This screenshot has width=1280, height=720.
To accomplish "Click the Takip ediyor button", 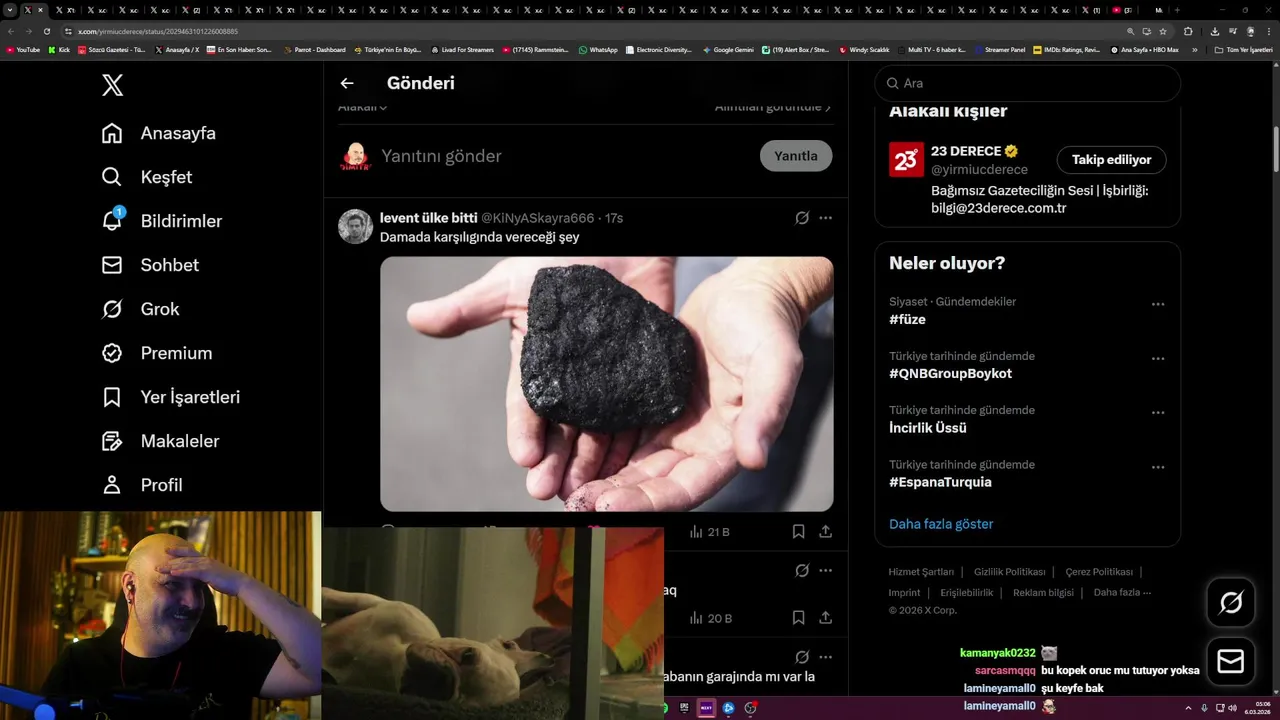I will click(1111, 160).
